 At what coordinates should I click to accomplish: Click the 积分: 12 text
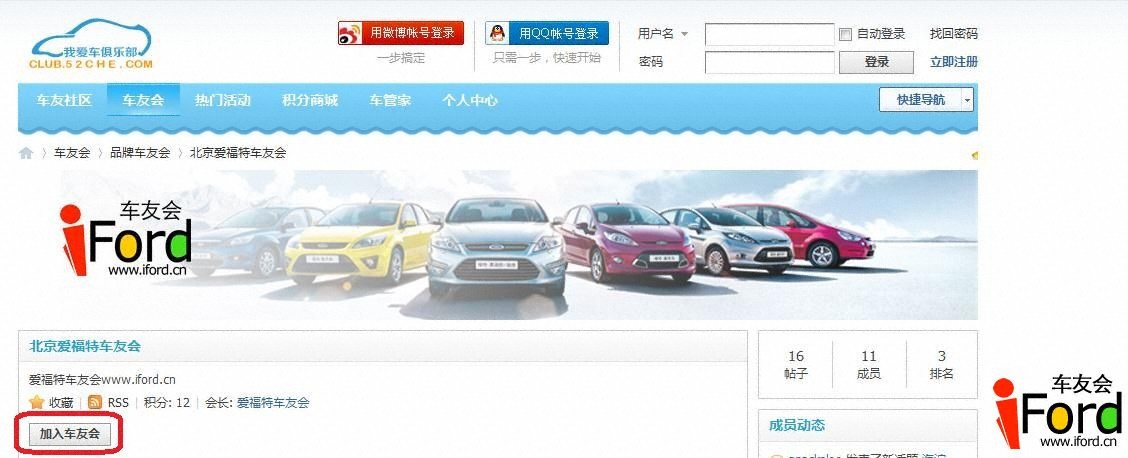point(167,403)
